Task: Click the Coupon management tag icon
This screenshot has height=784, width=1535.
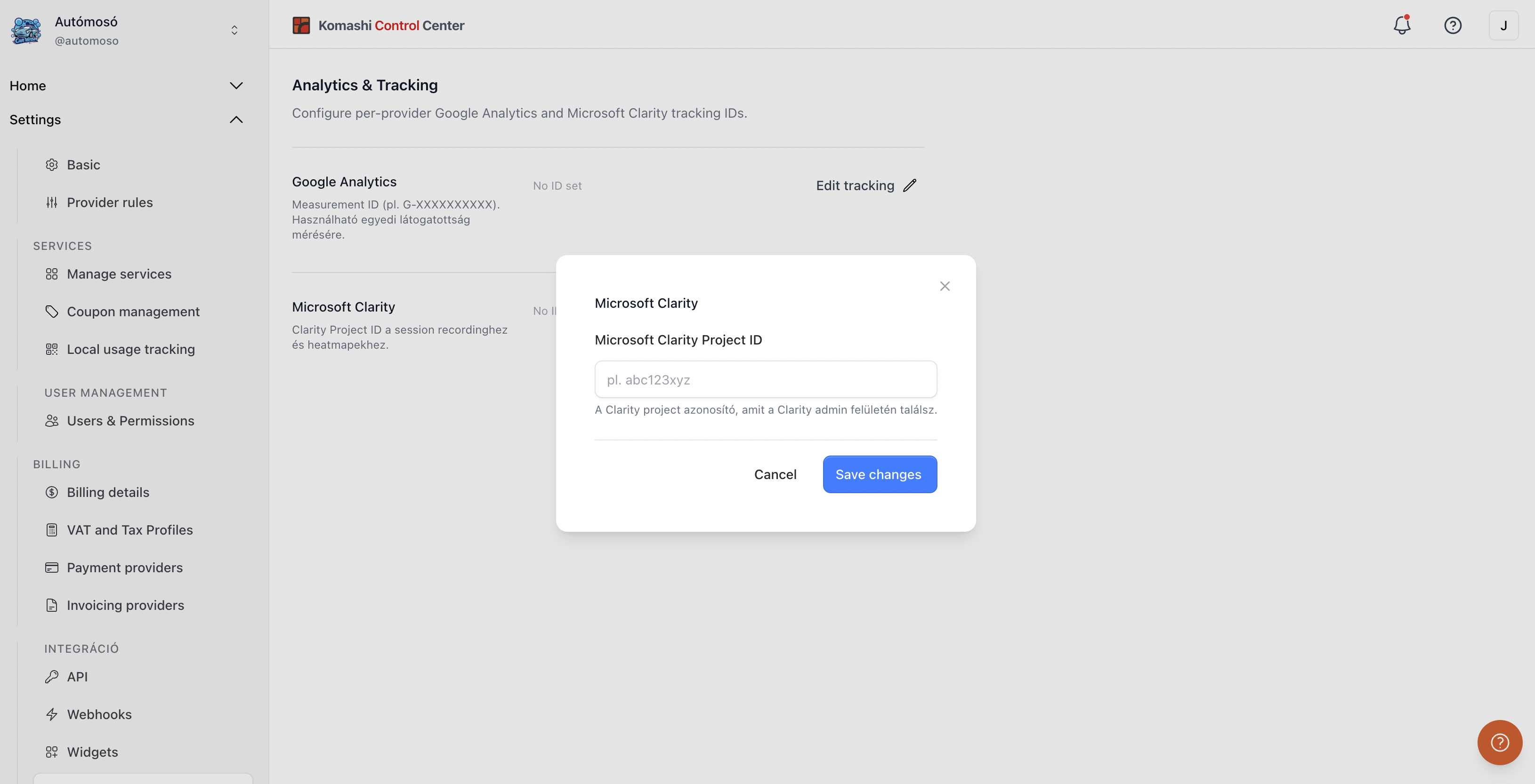Action: coord(52,311)
